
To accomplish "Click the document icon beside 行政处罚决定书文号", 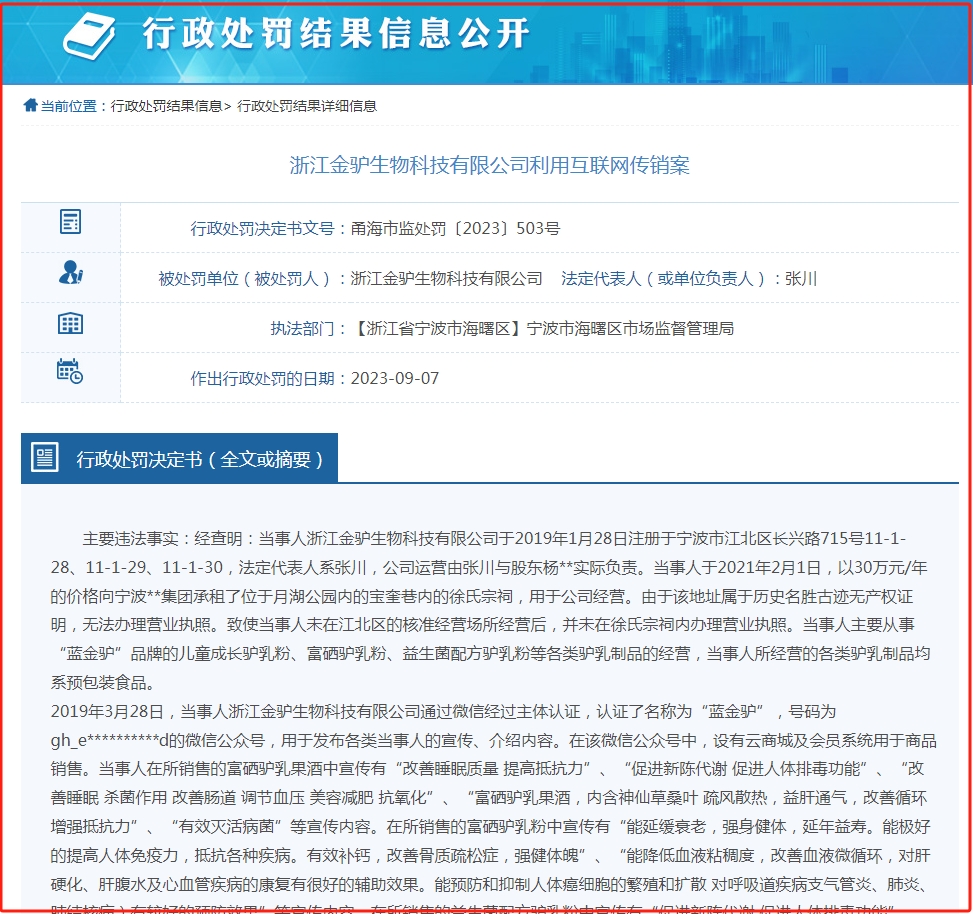I will pyautogui.click(x=70, y=222).
